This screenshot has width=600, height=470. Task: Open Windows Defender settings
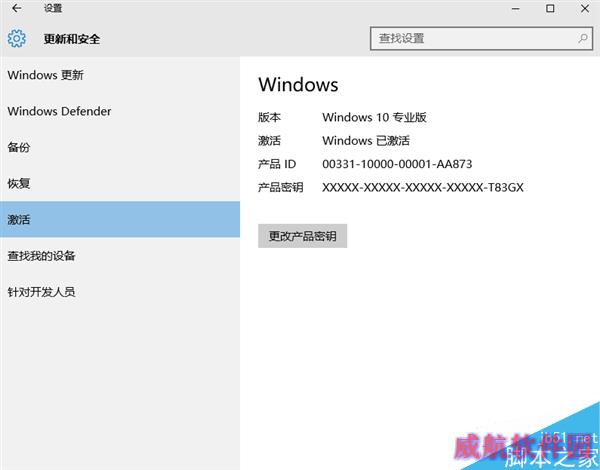click(120, 111)
